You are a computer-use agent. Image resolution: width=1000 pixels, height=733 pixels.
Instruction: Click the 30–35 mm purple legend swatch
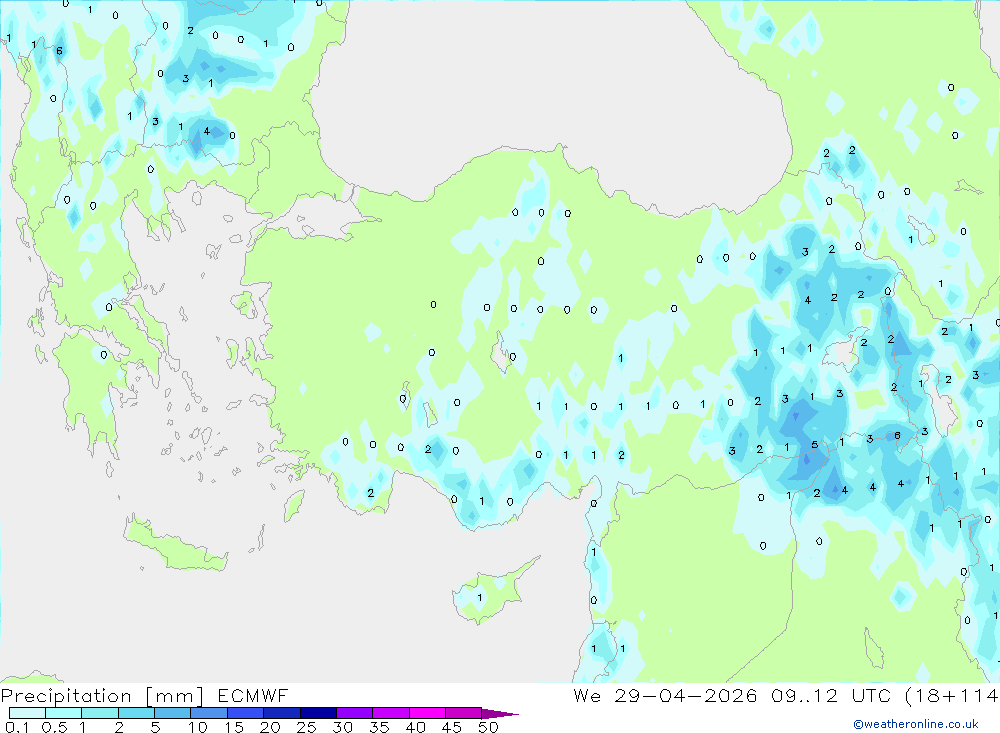(x=355, y=713)
